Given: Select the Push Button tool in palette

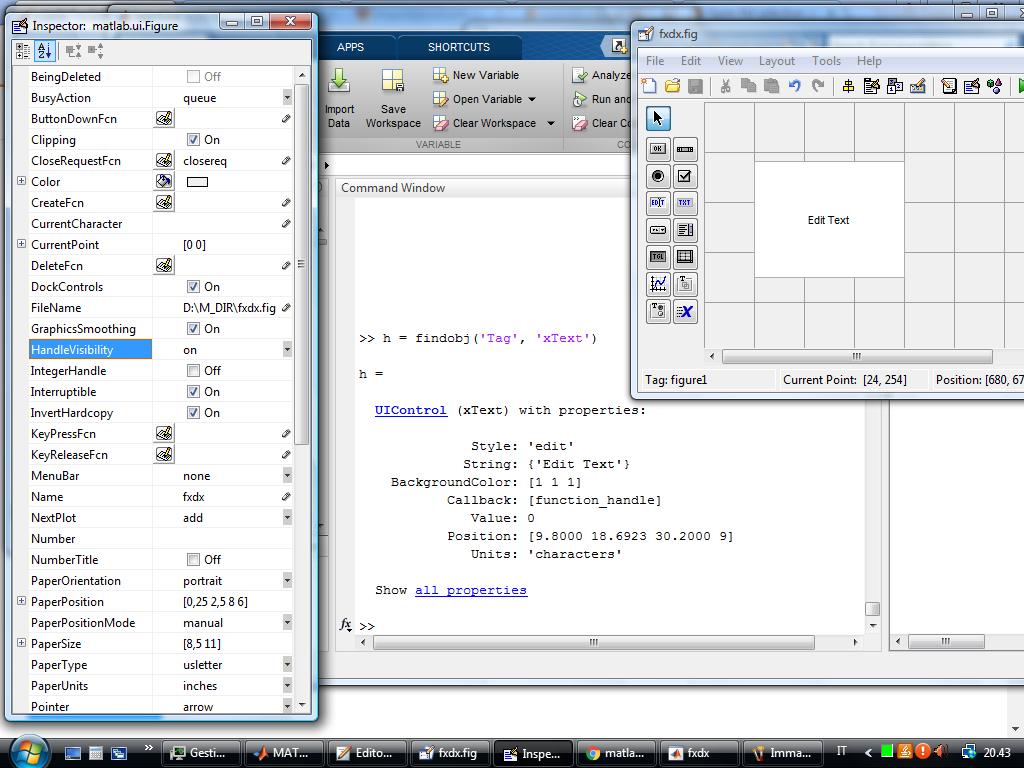Looking at the screenshot, I should coord(658,149).
